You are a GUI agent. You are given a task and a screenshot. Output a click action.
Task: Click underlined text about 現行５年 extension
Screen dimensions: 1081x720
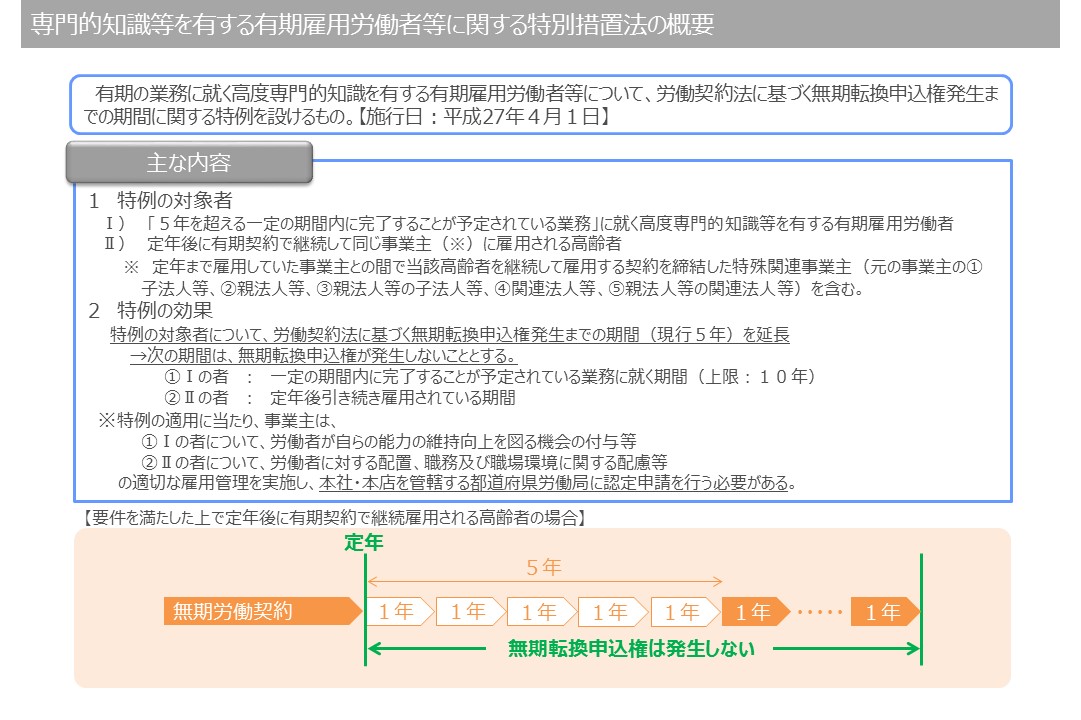point(449,335)
